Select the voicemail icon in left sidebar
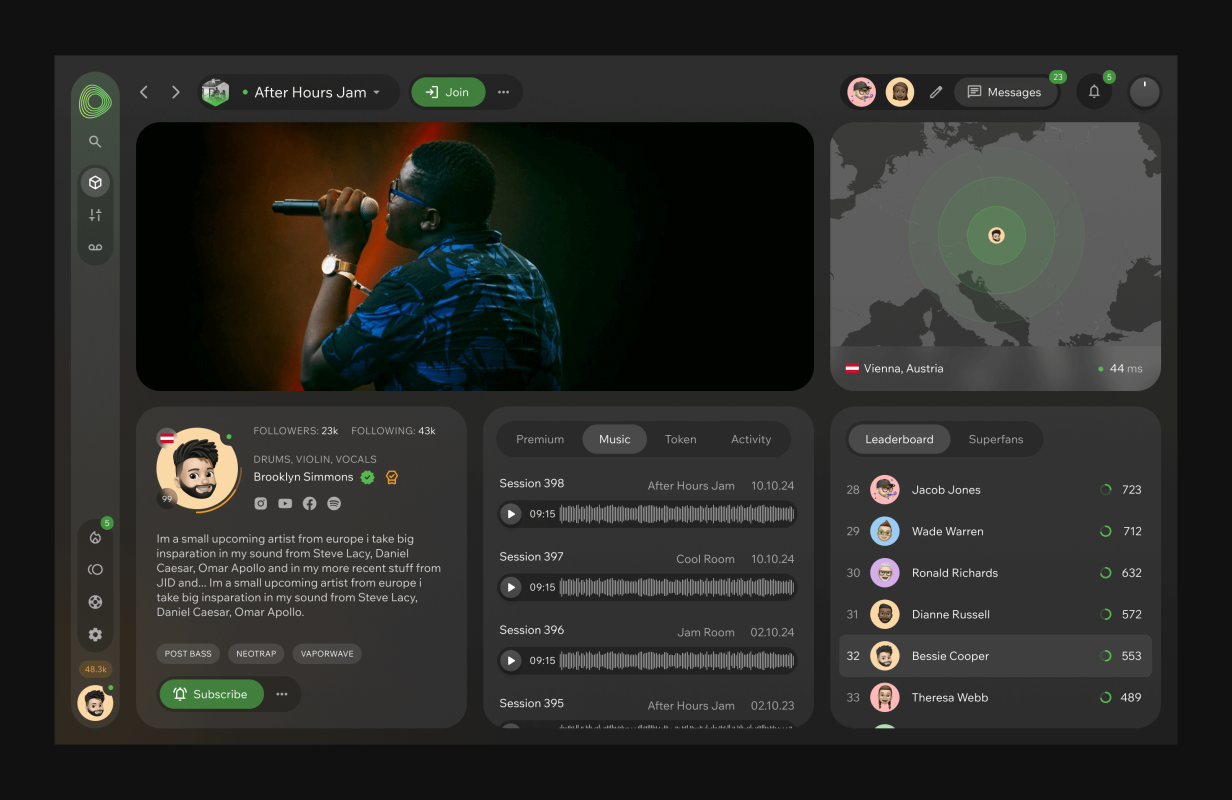This screenshot has width=1232, height=800. pos(95,247)
